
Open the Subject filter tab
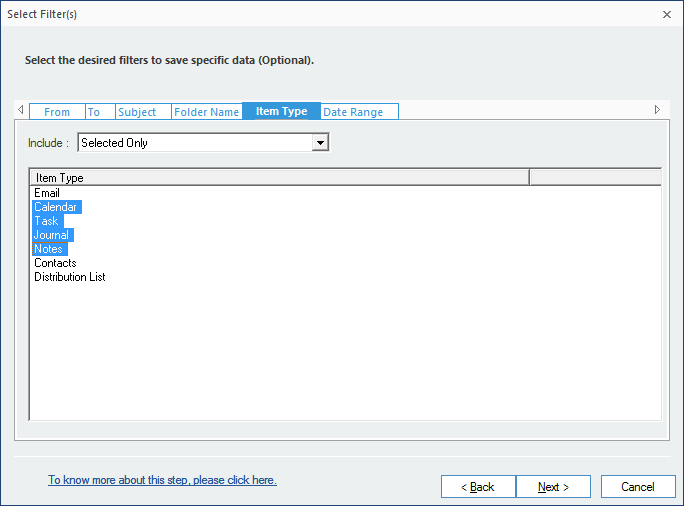[x=144, y=112]
